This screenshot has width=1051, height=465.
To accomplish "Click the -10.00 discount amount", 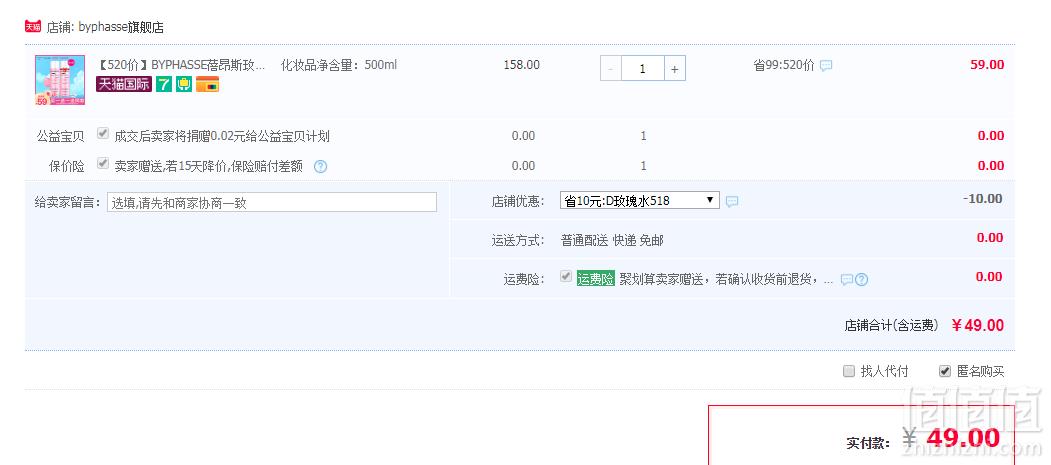I will click(982, 199).
